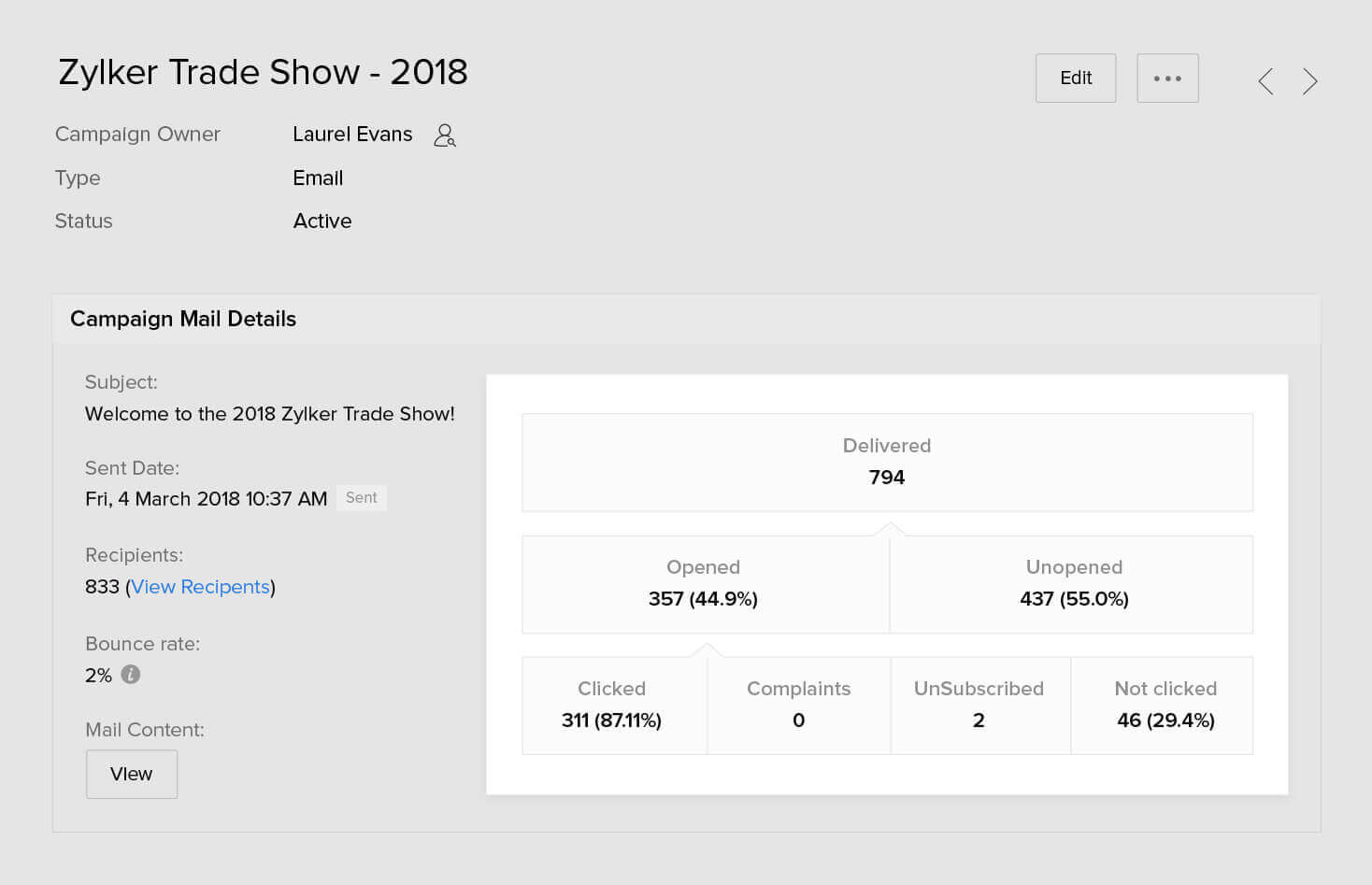The image size is (1372, 885).
Task: Click the Edit button
Action: pyautogui.click(x=1076, y=79)
